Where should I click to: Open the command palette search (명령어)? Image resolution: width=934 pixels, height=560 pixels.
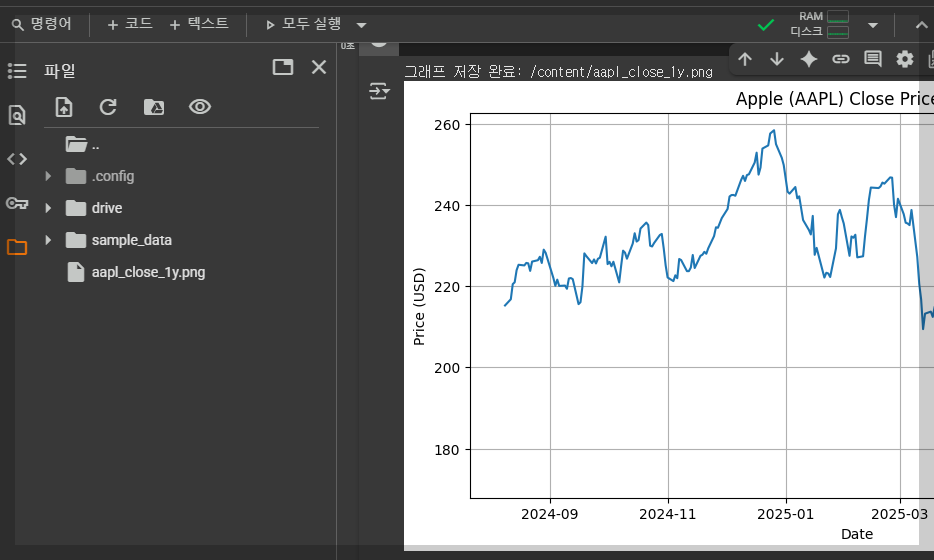point(42,24)
